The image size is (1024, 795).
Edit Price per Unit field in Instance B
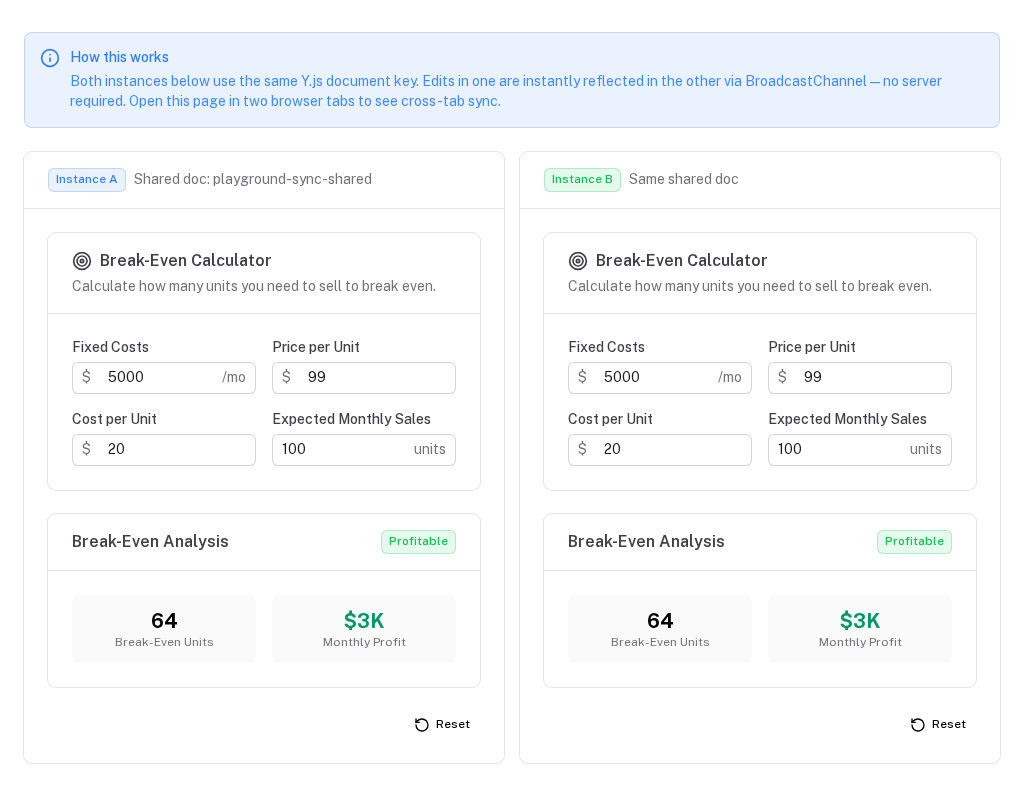[x=860, y=378]
